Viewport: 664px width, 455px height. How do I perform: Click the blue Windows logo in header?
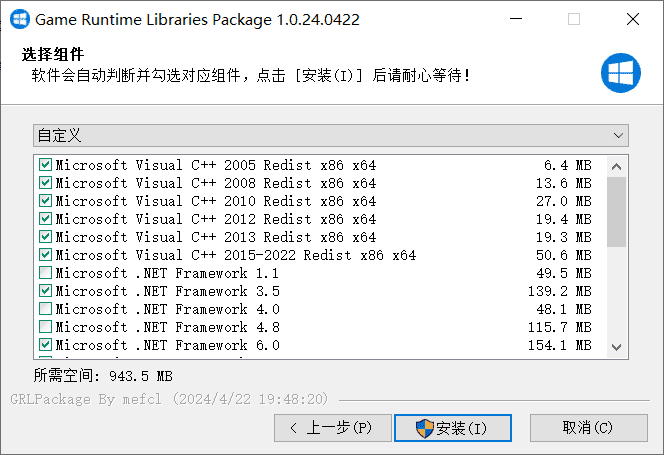coord(620,72)
